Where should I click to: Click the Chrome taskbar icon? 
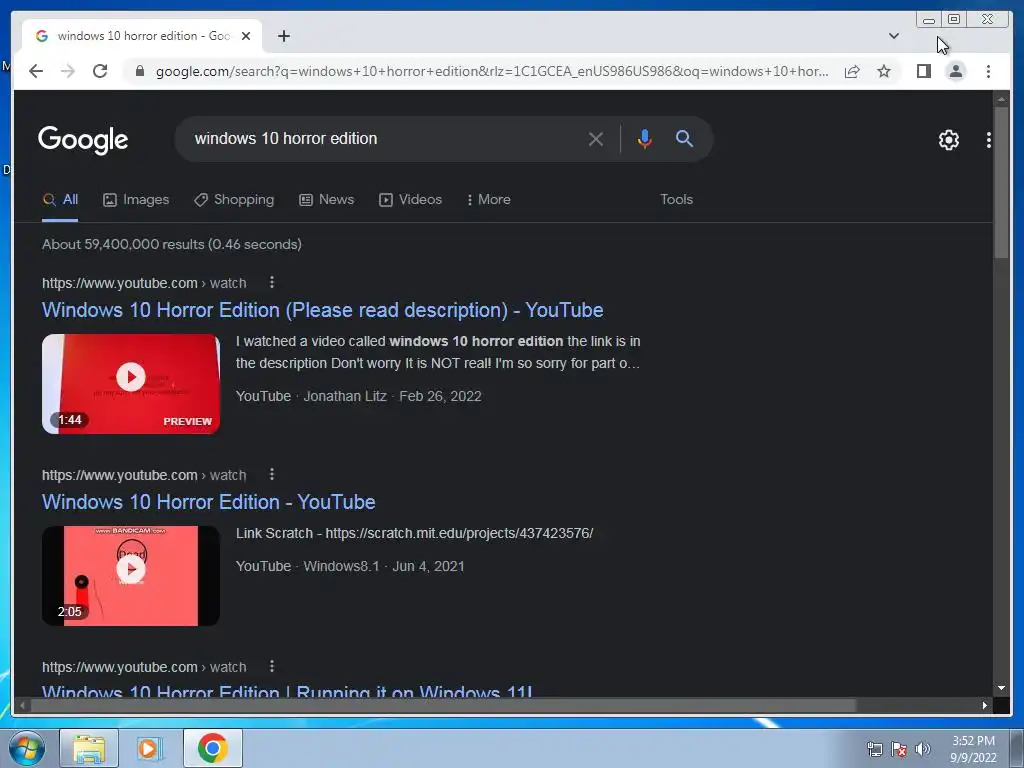coord(212,748)
